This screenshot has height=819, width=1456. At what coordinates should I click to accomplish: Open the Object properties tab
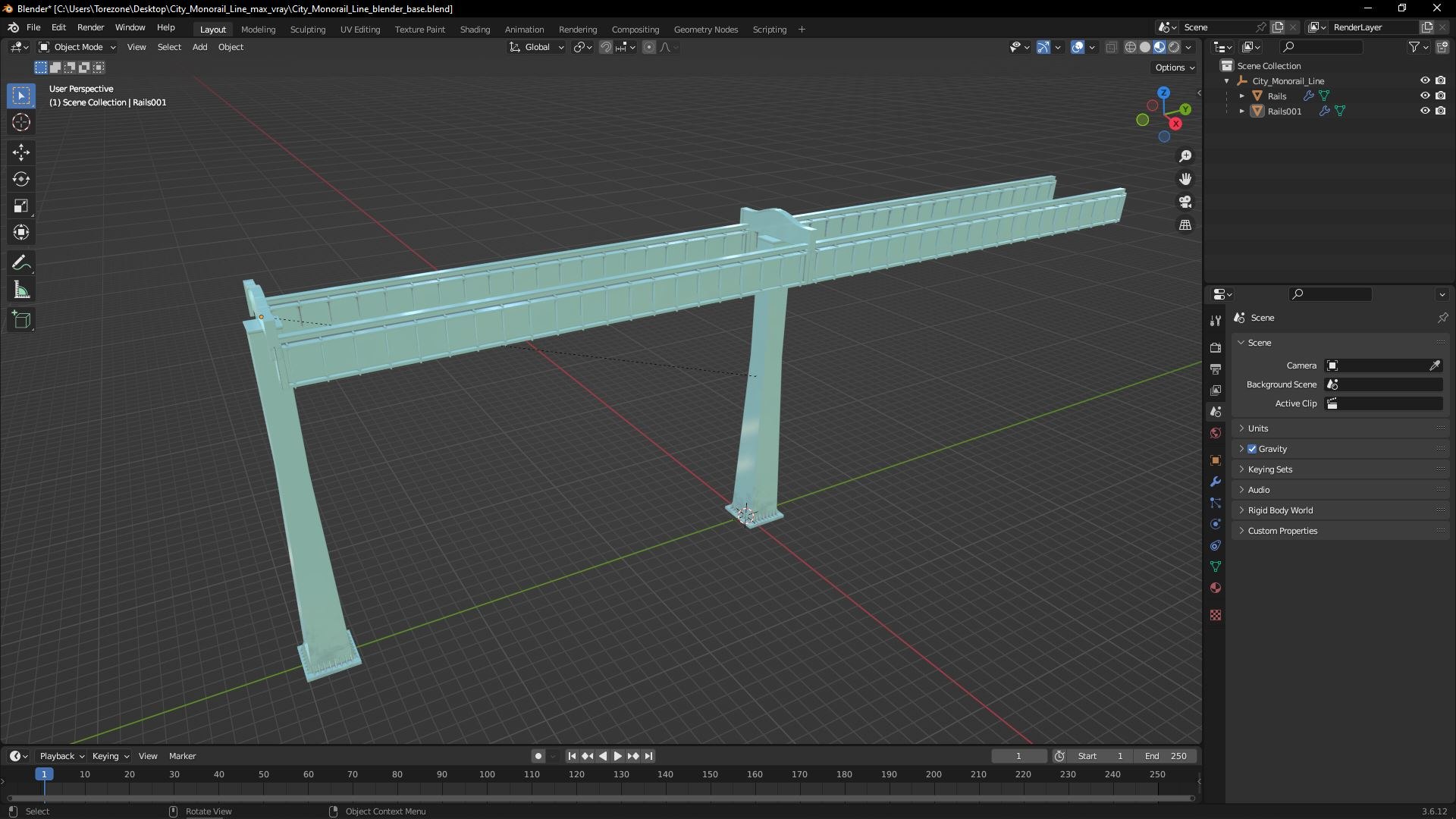[x=1216, y=460]
